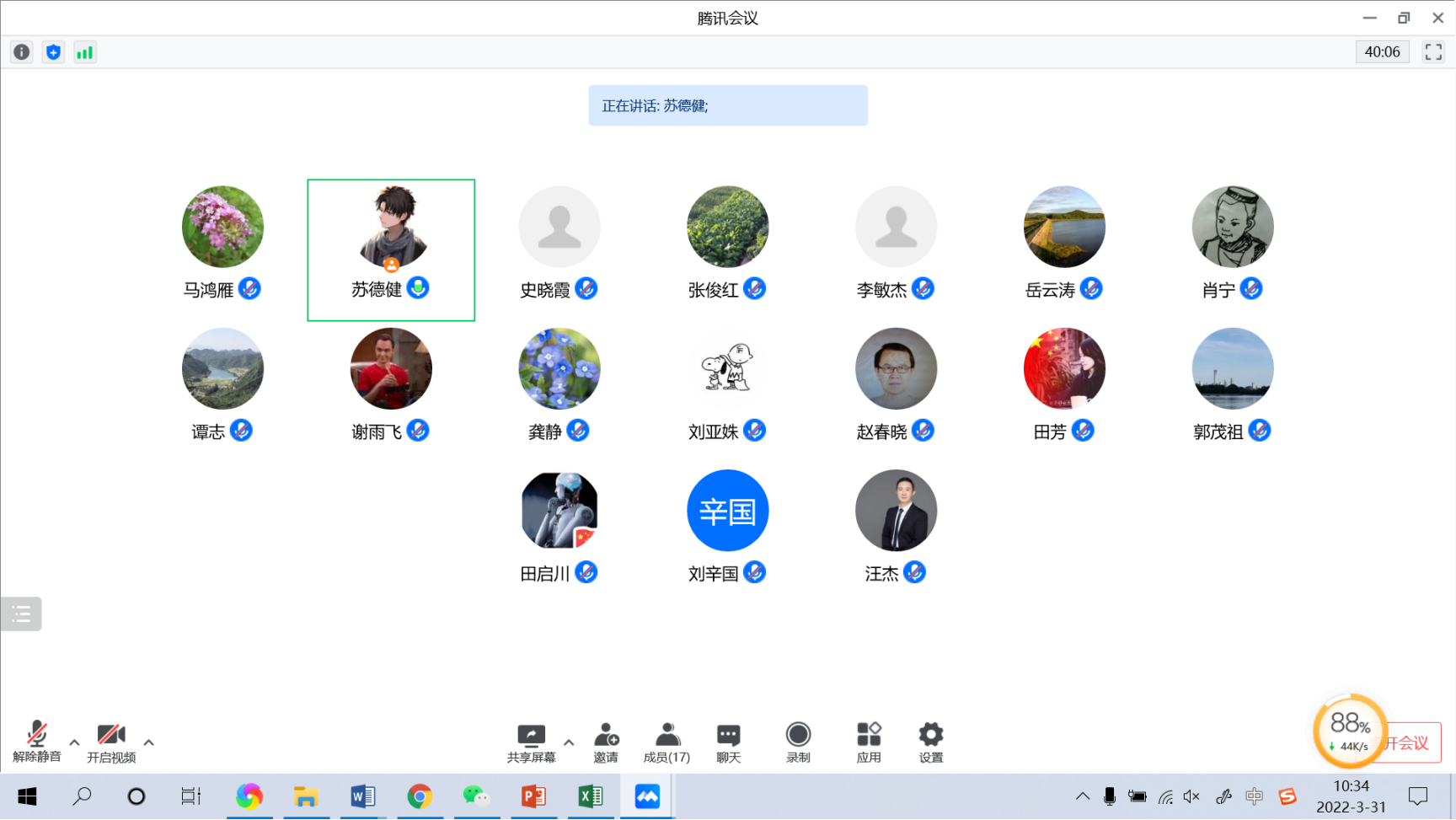Open the meeting info icon
1456x820 pixels.
[x=22, y=52]
